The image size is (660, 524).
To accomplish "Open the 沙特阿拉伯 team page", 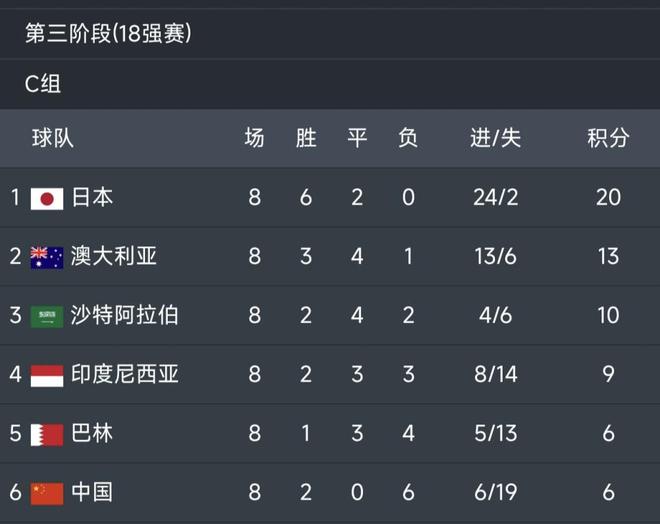I will 125,316.
